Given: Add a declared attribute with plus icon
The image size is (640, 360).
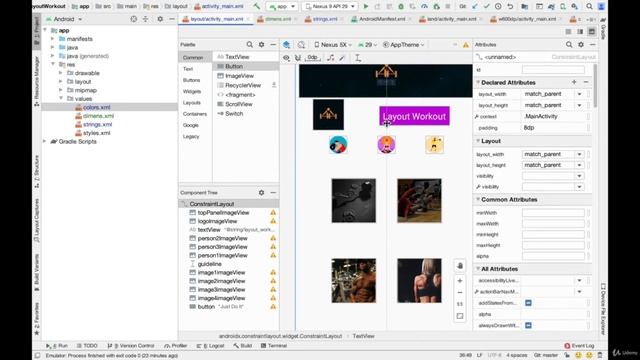Looking at the screenshot, I should (x=574, y=82).
